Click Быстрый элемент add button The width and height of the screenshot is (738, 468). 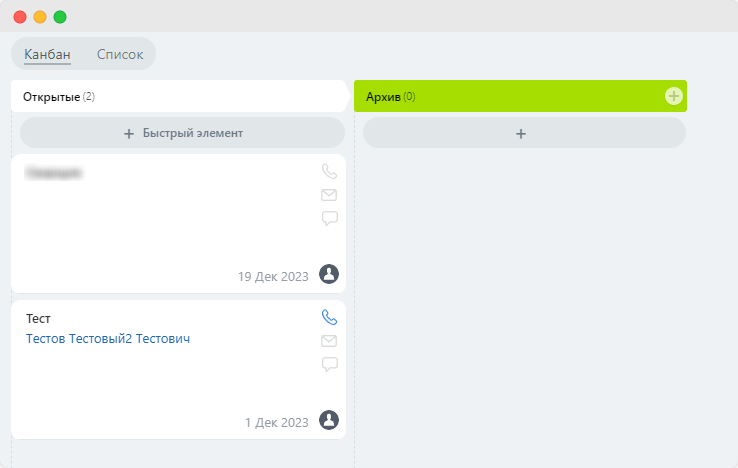tap(183, 133)
